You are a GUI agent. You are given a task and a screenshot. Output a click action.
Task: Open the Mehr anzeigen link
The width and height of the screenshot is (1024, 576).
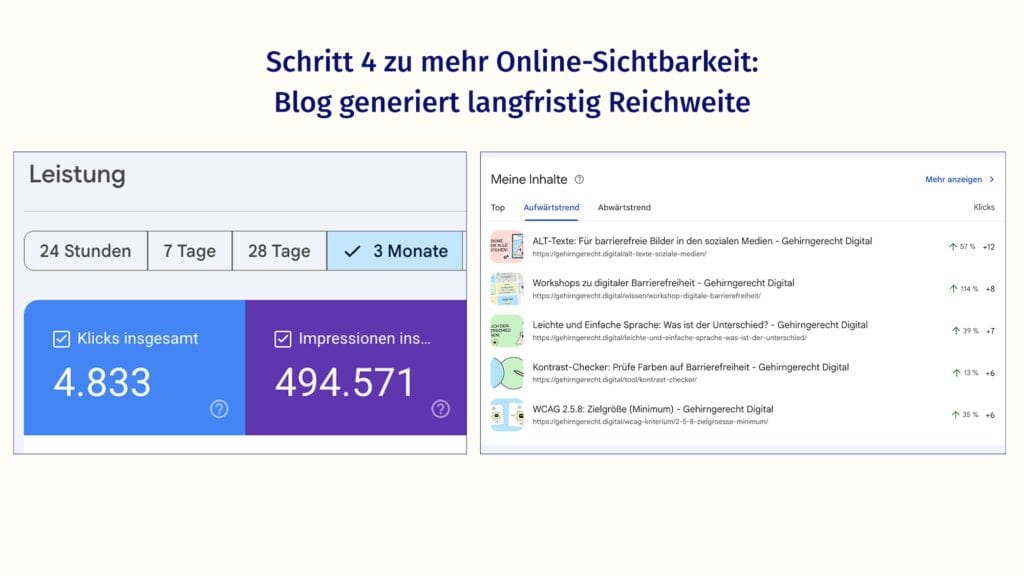click(x=953, y=179)
